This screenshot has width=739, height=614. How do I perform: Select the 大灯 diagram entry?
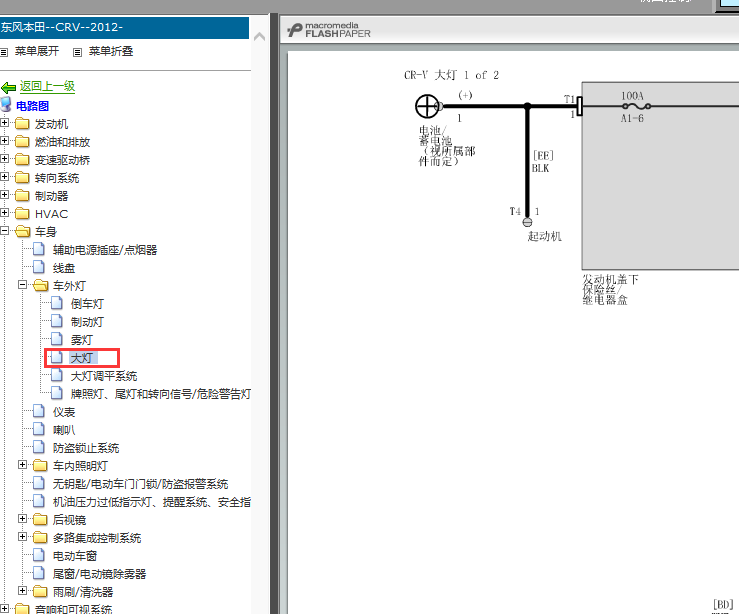click(82, 358)
